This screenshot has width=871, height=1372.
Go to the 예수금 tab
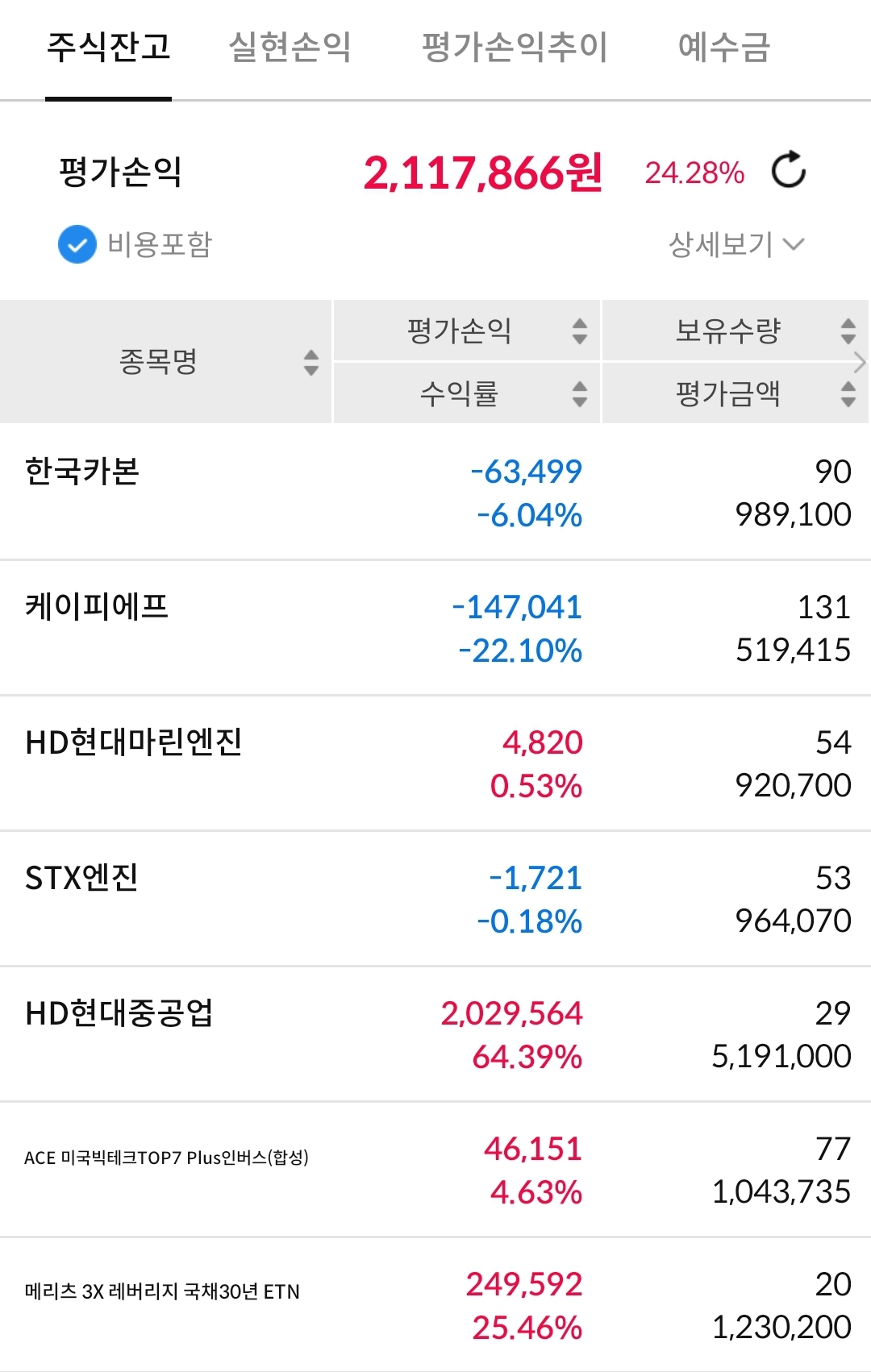[x=724, y=47]
